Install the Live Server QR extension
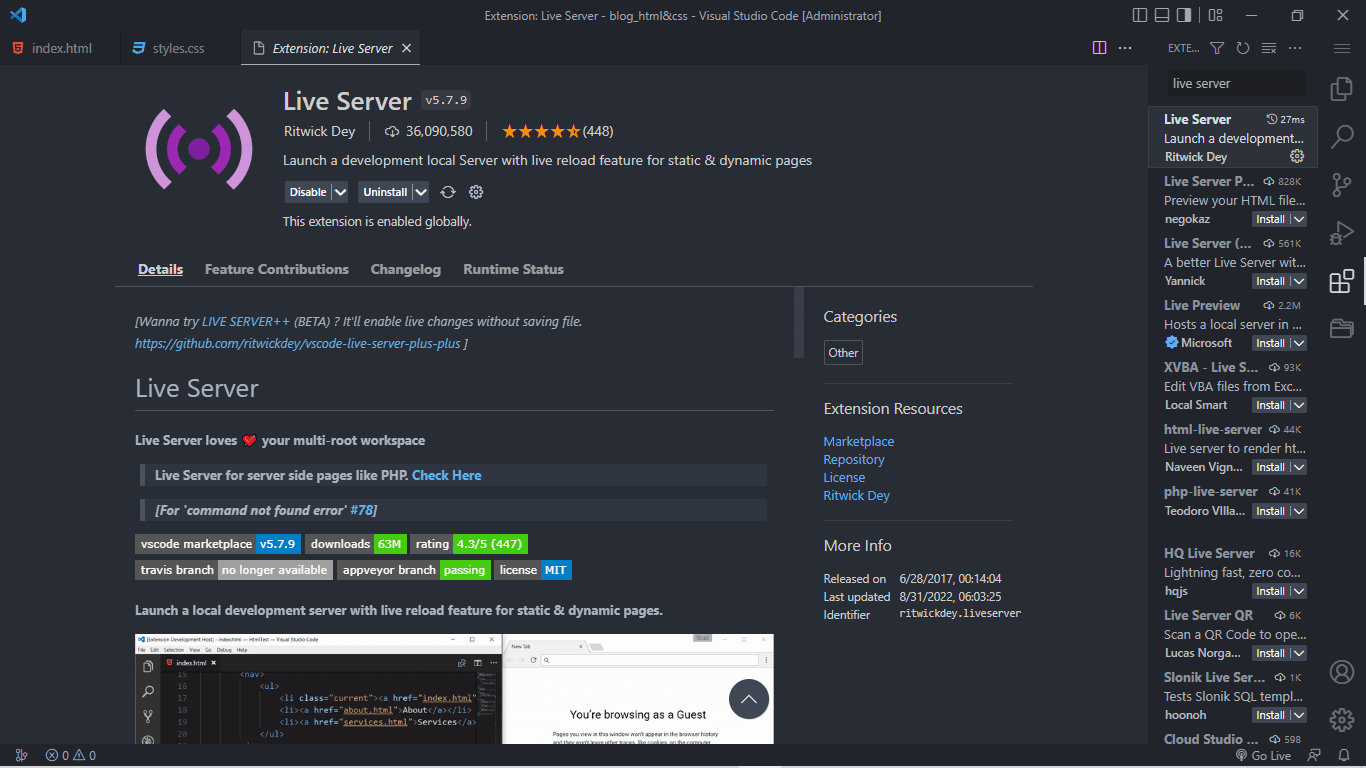Image resolution: width=1366 pixels, height=768 pixels. pos(1271,653)
